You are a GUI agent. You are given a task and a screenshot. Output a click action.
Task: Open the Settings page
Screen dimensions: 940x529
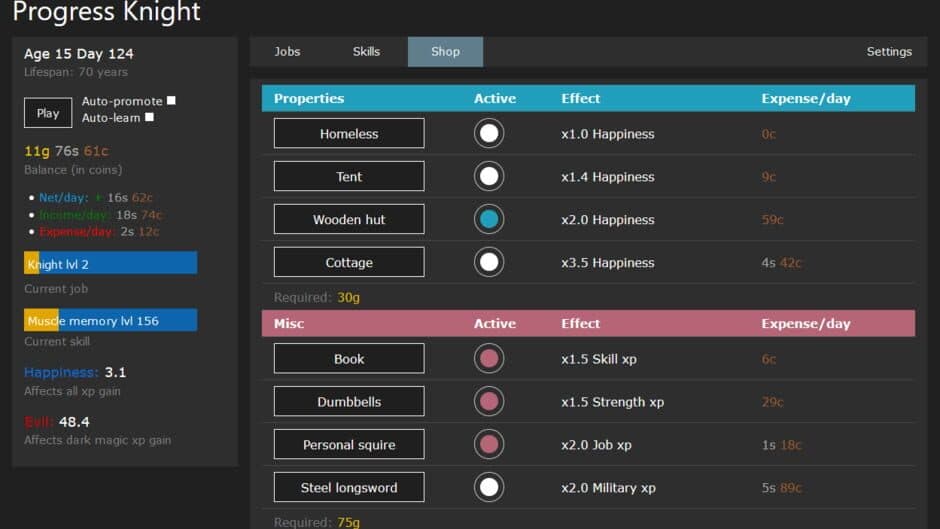click(888, 52)
